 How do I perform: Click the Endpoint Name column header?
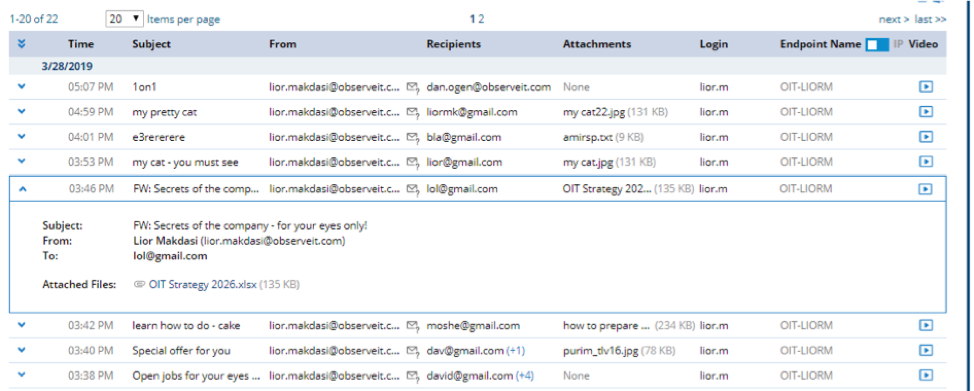click(x=821, y=44)
